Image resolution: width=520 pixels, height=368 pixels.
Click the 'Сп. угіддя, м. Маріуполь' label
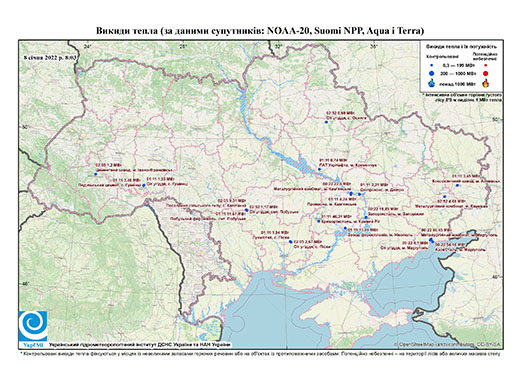pyautogui.click(x=404, y=248)
